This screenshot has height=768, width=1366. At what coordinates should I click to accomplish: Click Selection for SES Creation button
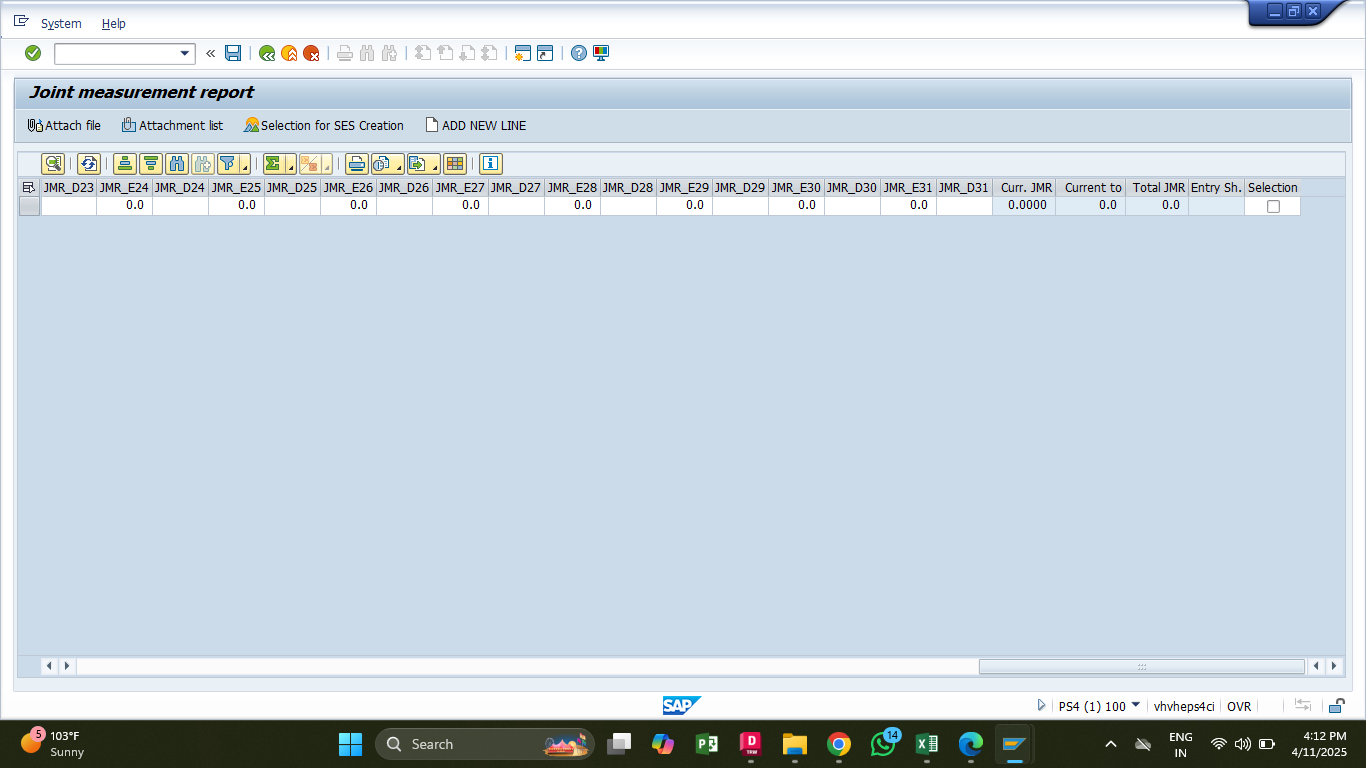323,125
